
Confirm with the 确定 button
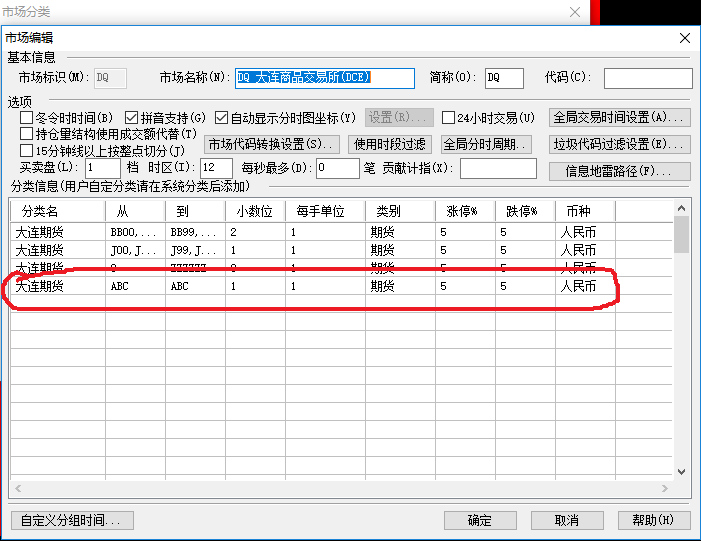(x=480, y=520)
